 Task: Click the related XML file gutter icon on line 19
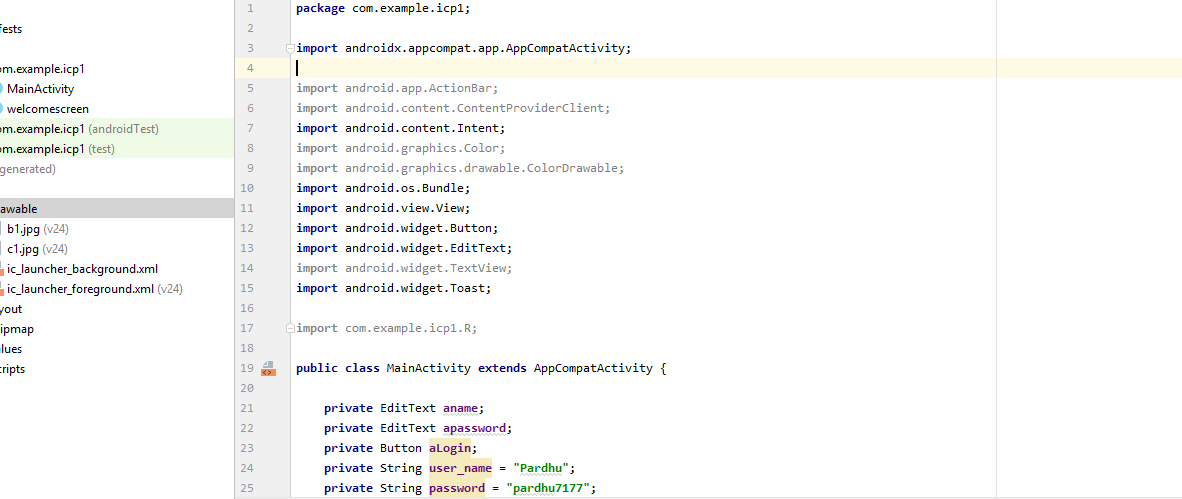tap(268, 369)
